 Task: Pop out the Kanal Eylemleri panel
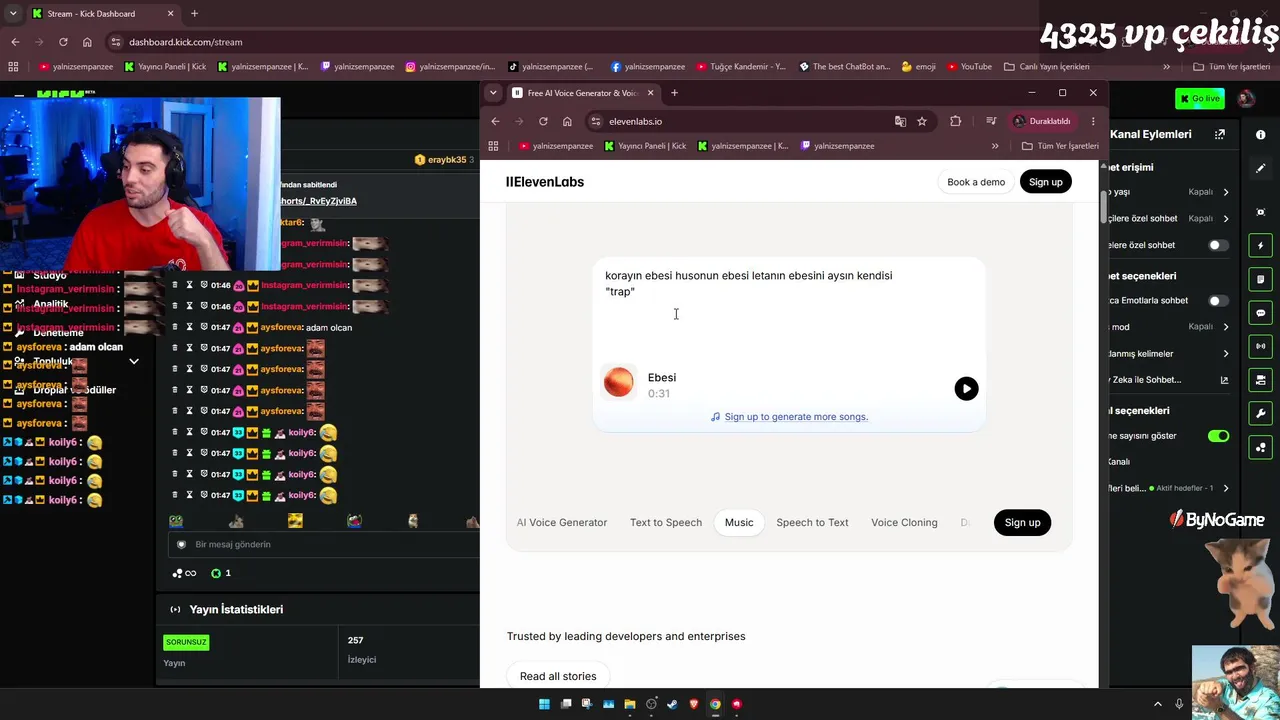(1220, 134)
